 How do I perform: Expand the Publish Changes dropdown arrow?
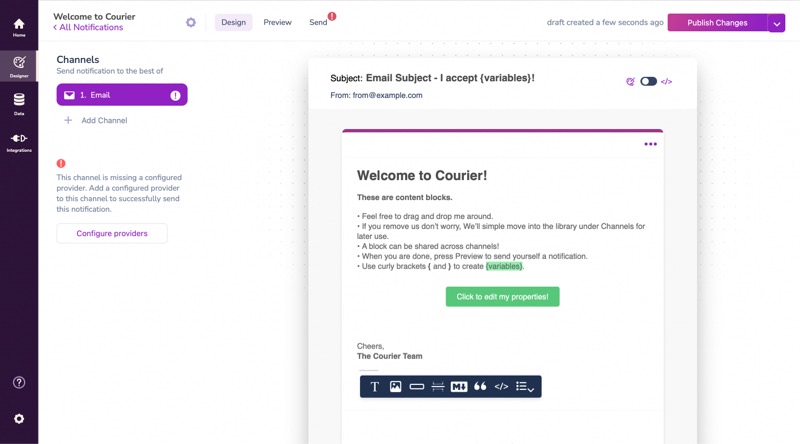777,23
